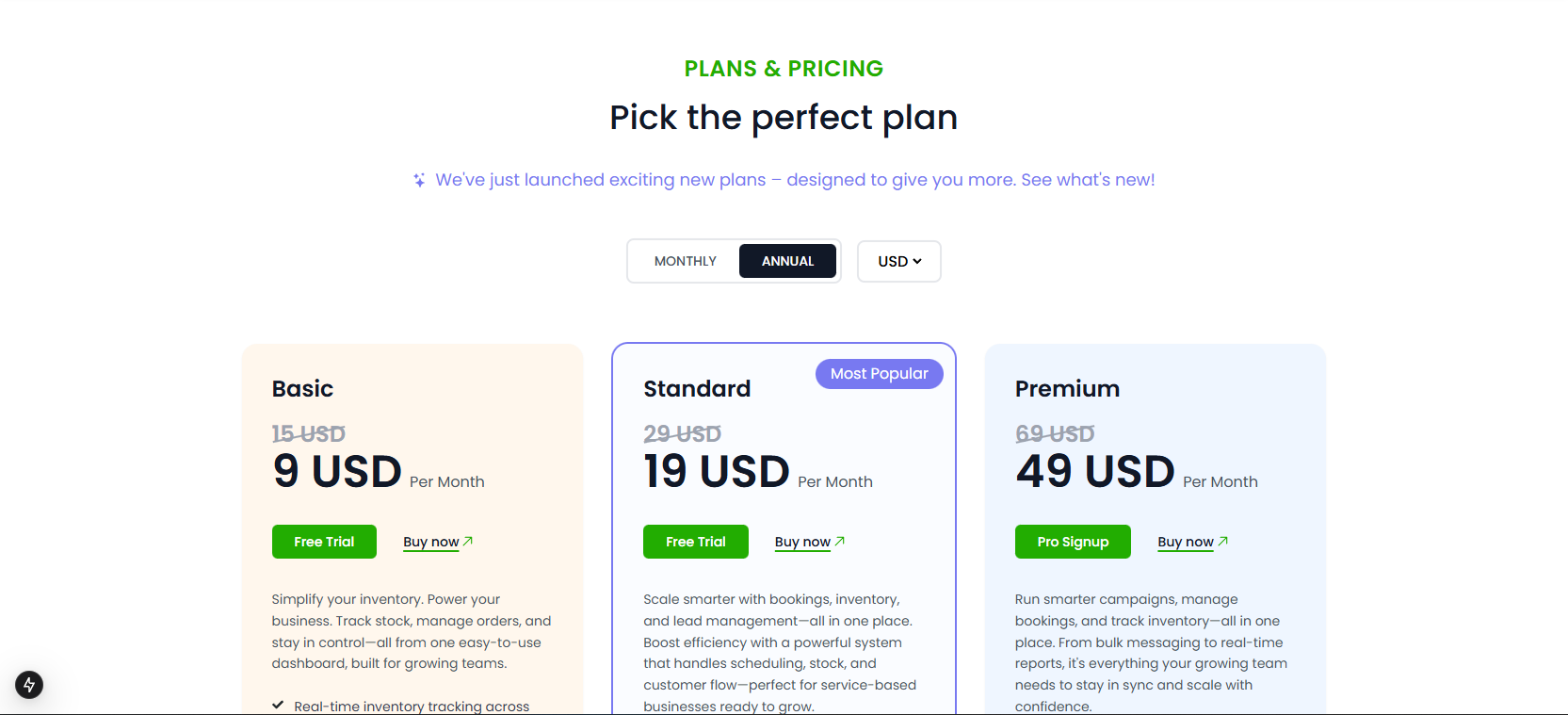Switch billing to Monthly
Image resolution: width=1568 pixels, height=715 pixels.
click(685, 261)
